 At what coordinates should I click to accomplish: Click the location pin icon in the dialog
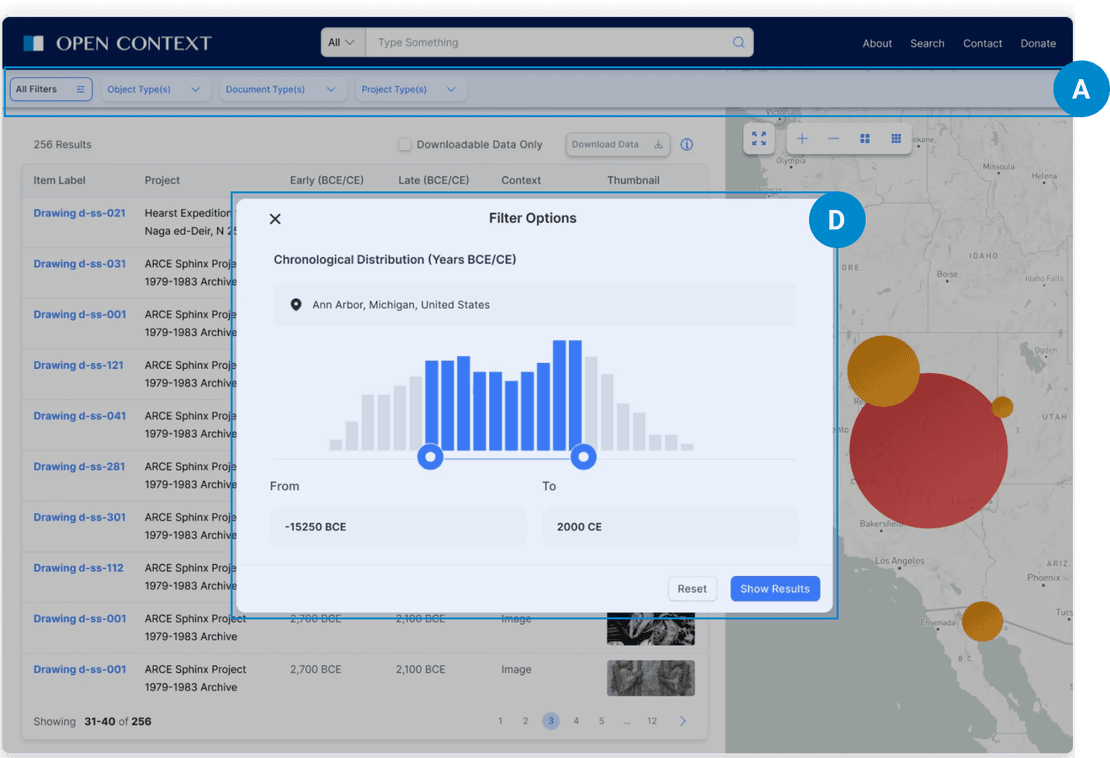pyautogui.click(x=296, y=304)
